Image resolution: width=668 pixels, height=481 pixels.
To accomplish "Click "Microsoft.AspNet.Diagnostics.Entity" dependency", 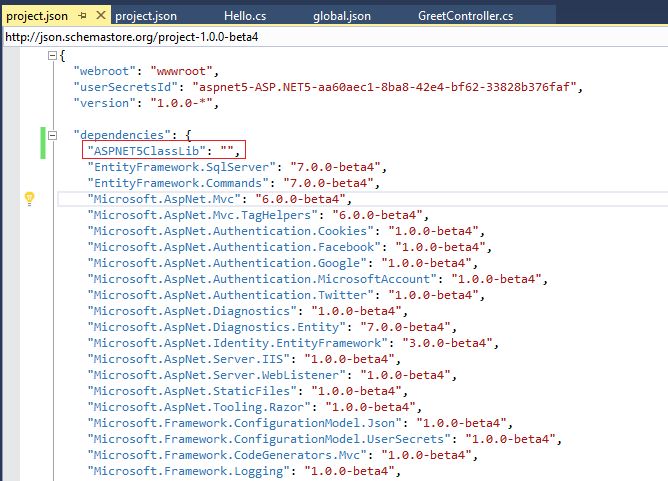I will [x=216, y=327].
